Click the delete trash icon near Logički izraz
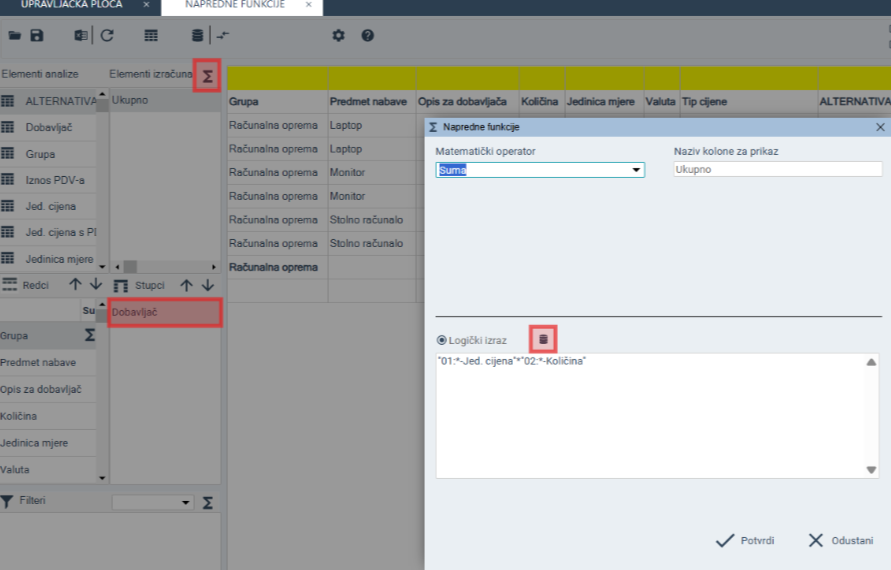Screen dimensions: 891x570 click(543, 339)
